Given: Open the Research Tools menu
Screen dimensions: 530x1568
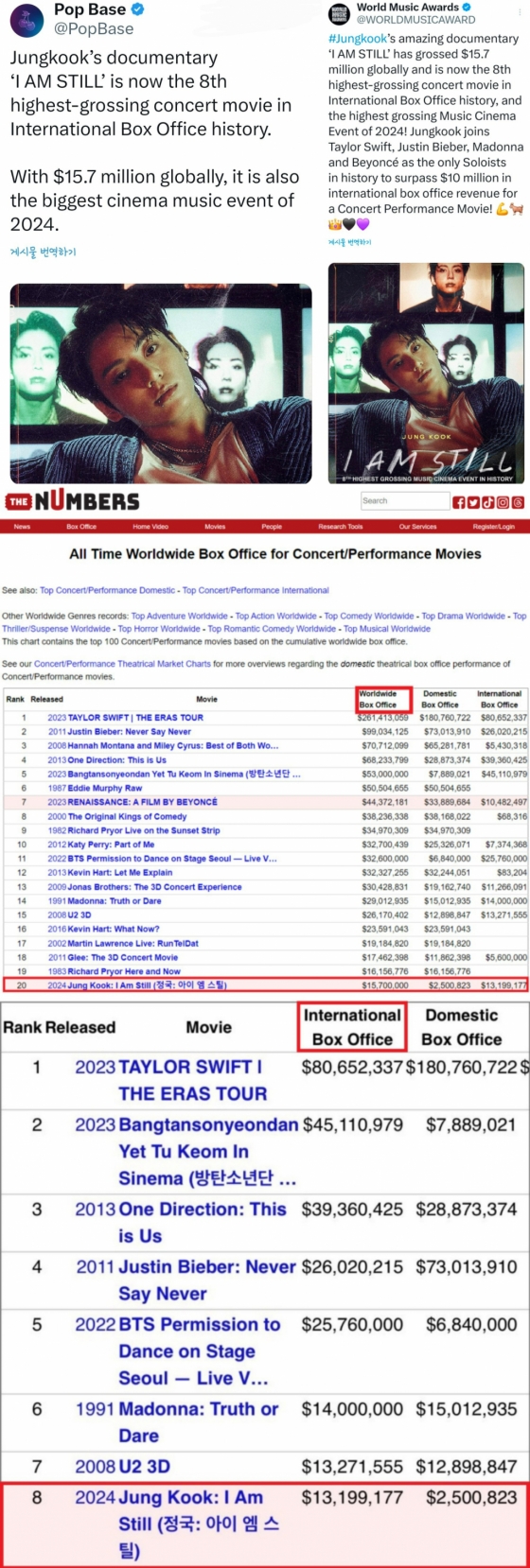Looking at the screenshot, I should point(341,527).
